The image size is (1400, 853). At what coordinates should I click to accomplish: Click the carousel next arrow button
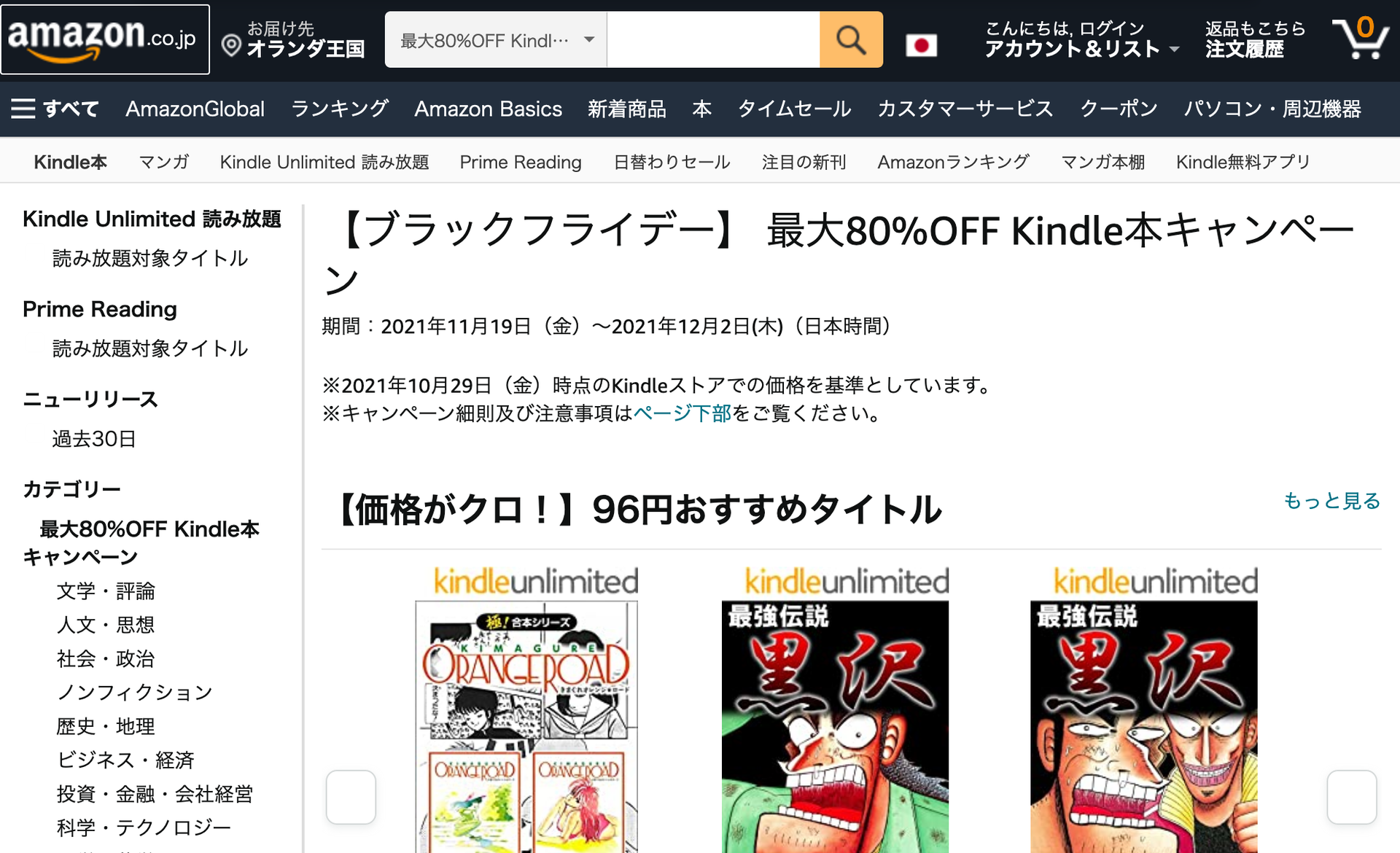pos(1351,797)
